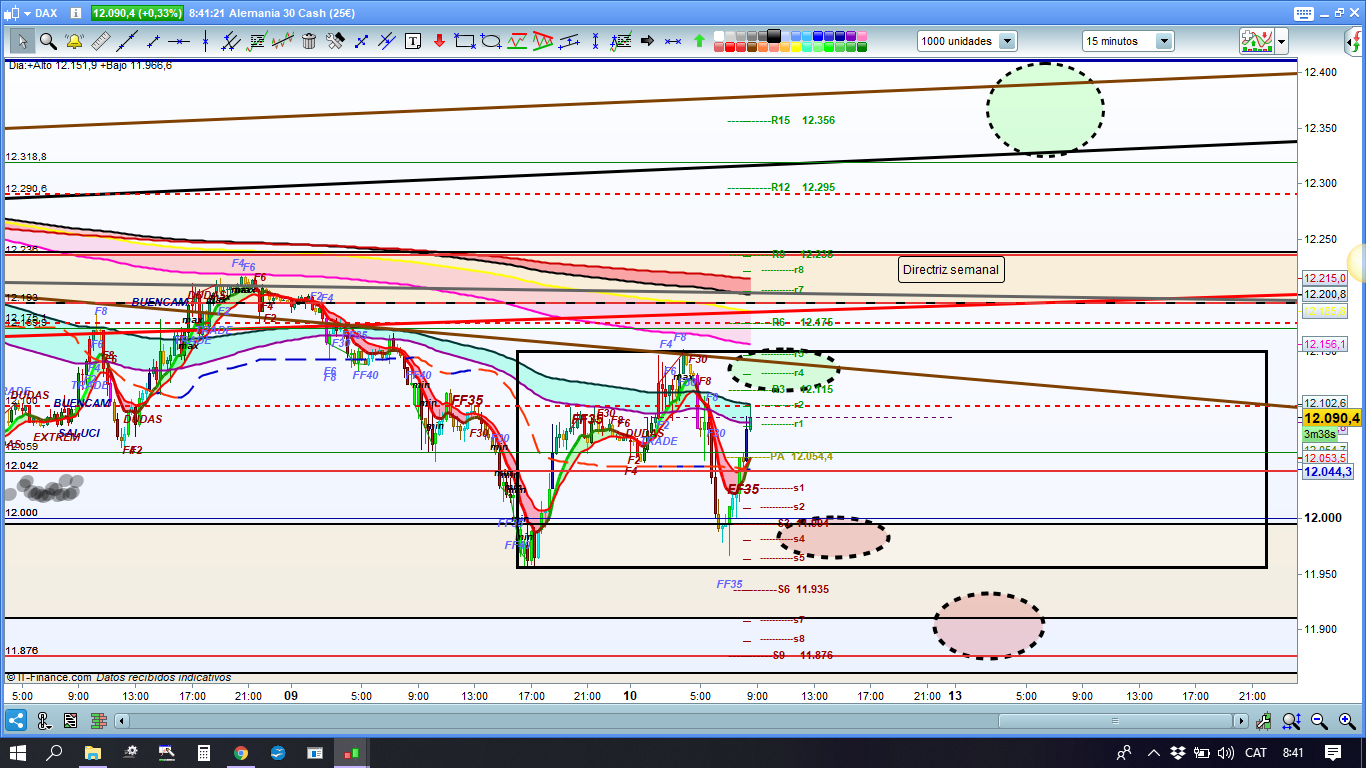Pick the red down arrow marker tool
The width and height of the screenshot is (1366, 768).
[x=438, y=41]
